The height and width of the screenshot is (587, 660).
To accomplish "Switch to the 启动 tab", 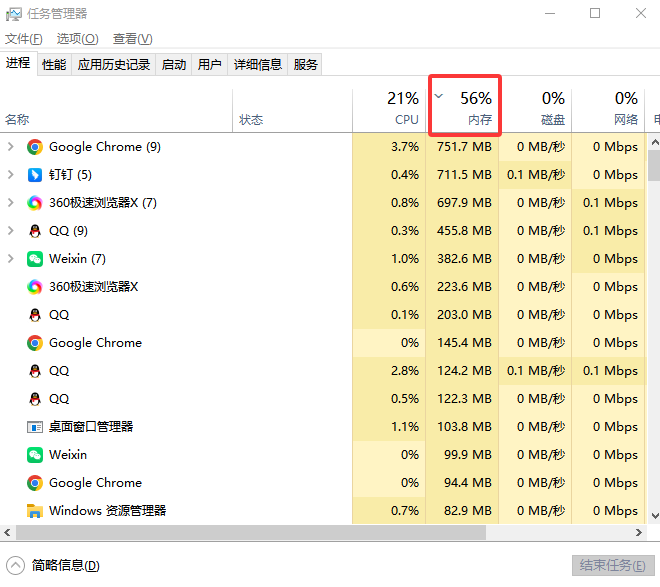I will click(174, 65).
